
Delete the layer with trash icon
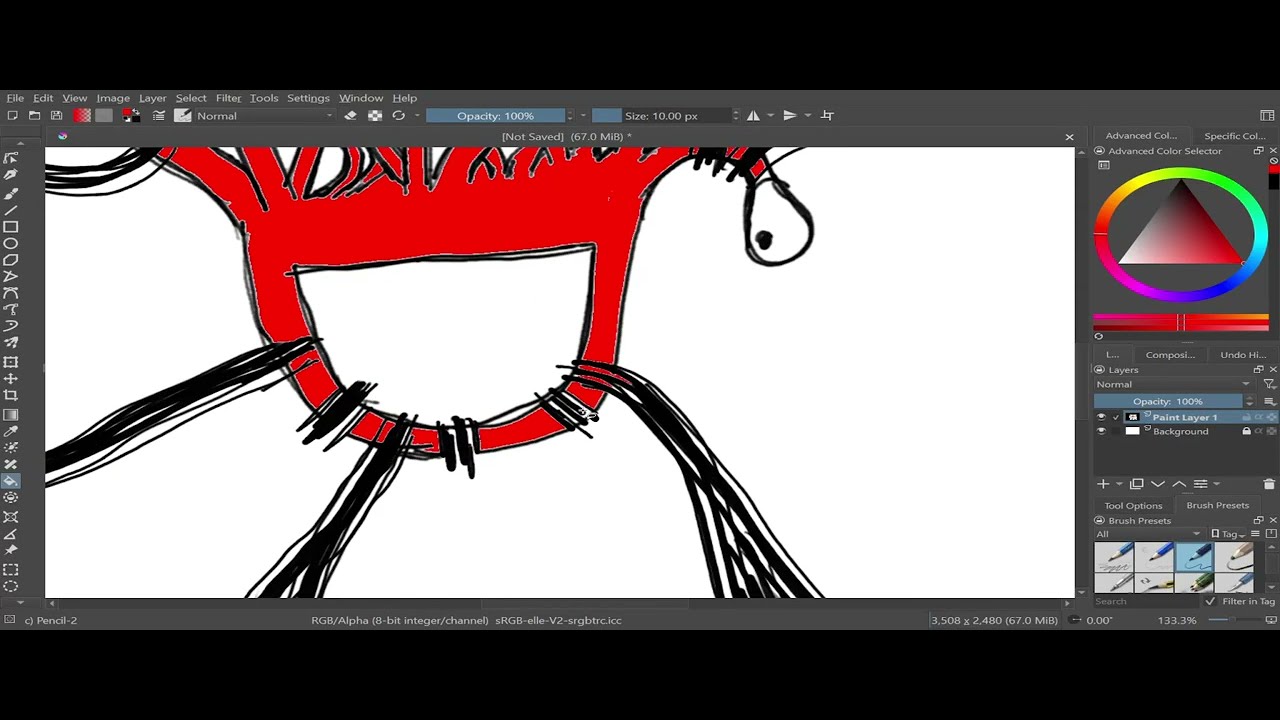pyautogui.click(x=1269, y=484)
